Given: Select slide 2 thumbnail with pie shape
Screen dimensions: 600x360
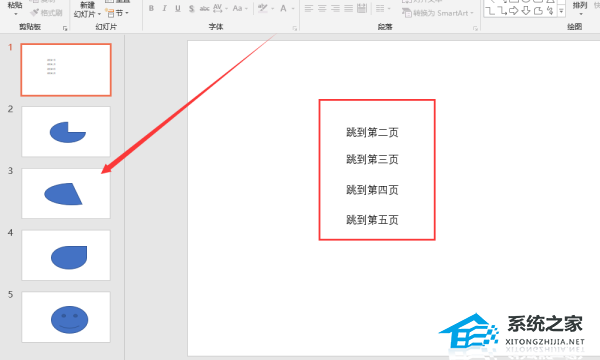Looking at the screenshot, I should (x=66, y=132).
